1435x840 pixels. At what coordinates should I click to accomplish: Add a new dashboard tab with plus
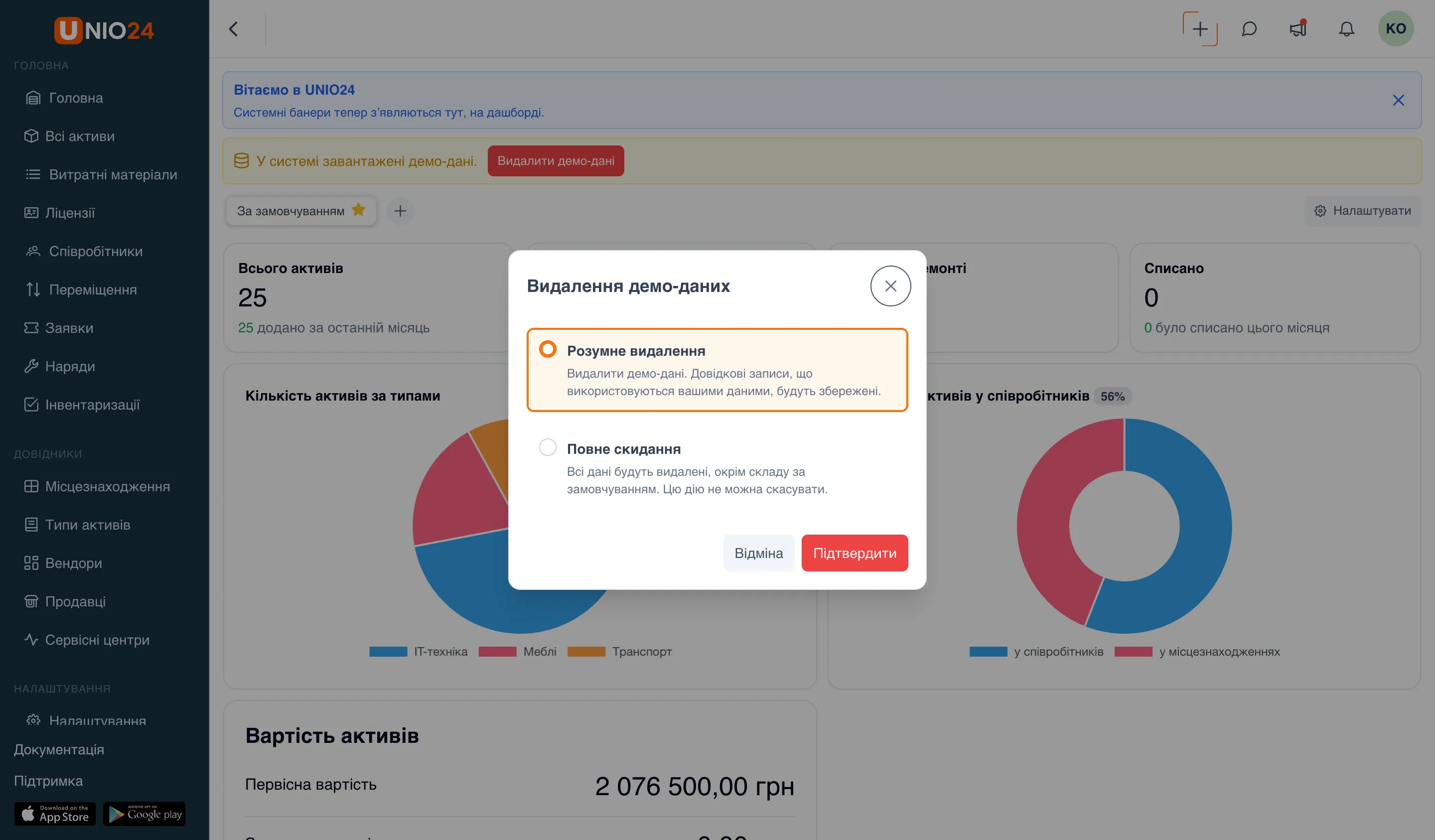pyautogui.click(x=400, y=211)
